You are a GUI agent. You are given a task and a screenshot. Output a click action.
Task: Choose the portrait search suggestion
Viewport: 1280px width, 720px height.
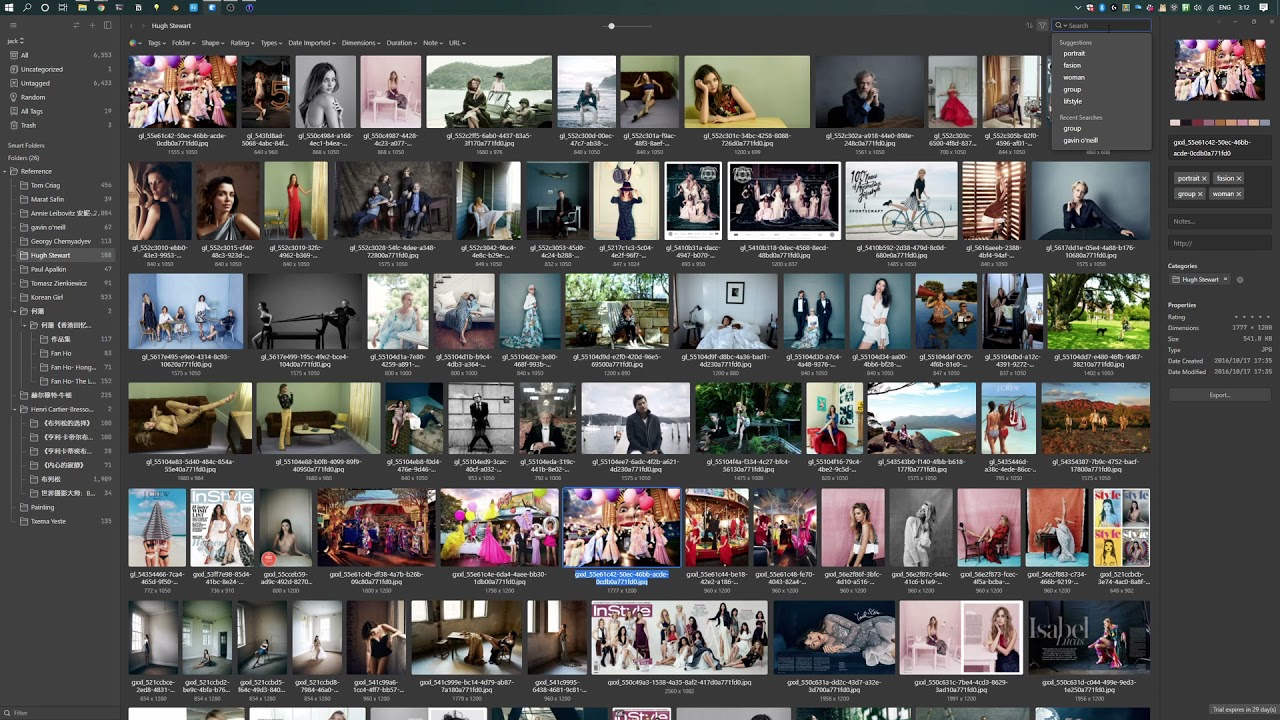(x=1074, y=53)
